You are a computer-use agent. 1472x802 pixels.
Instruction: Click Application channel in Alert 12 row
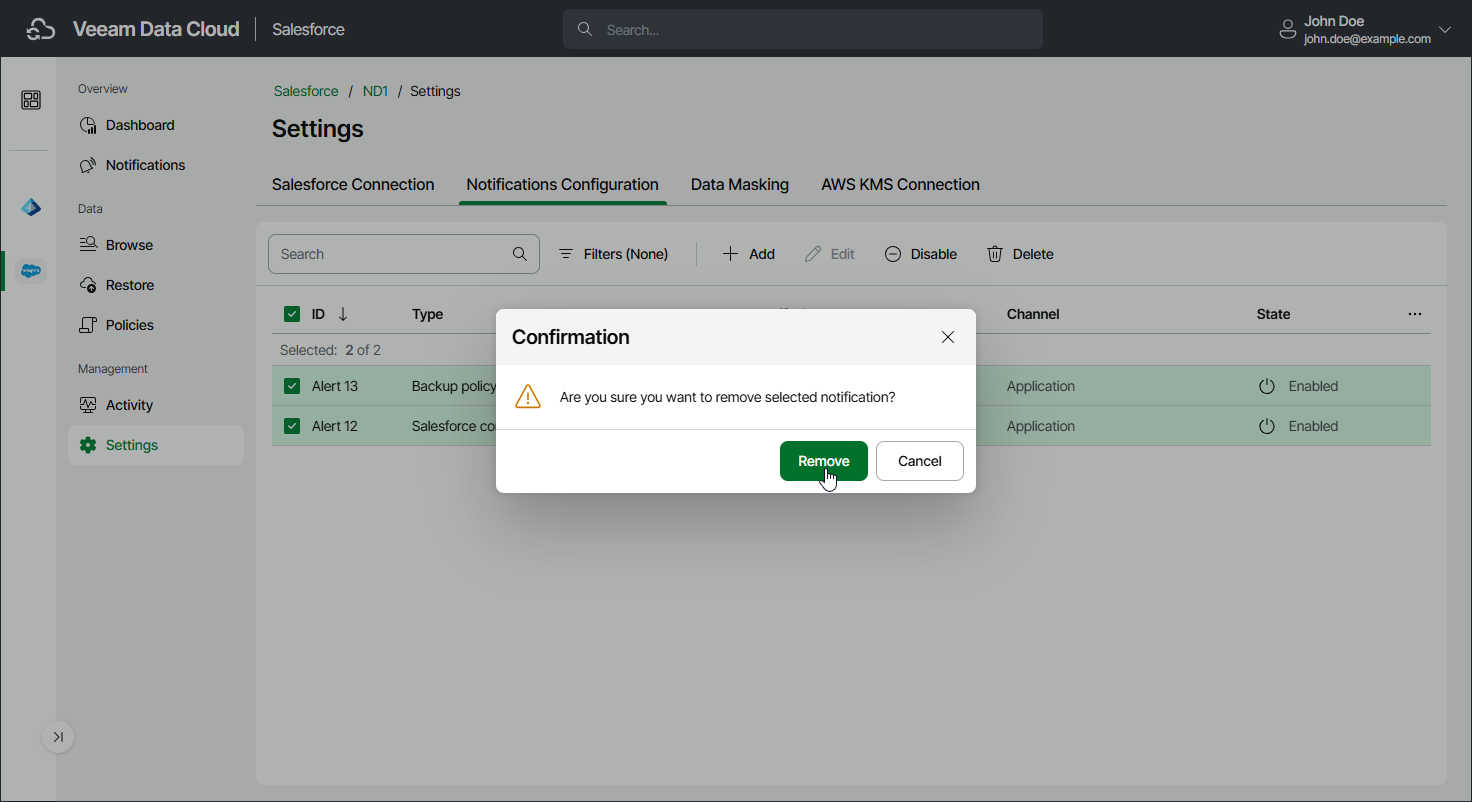(x=1041, y=426)
